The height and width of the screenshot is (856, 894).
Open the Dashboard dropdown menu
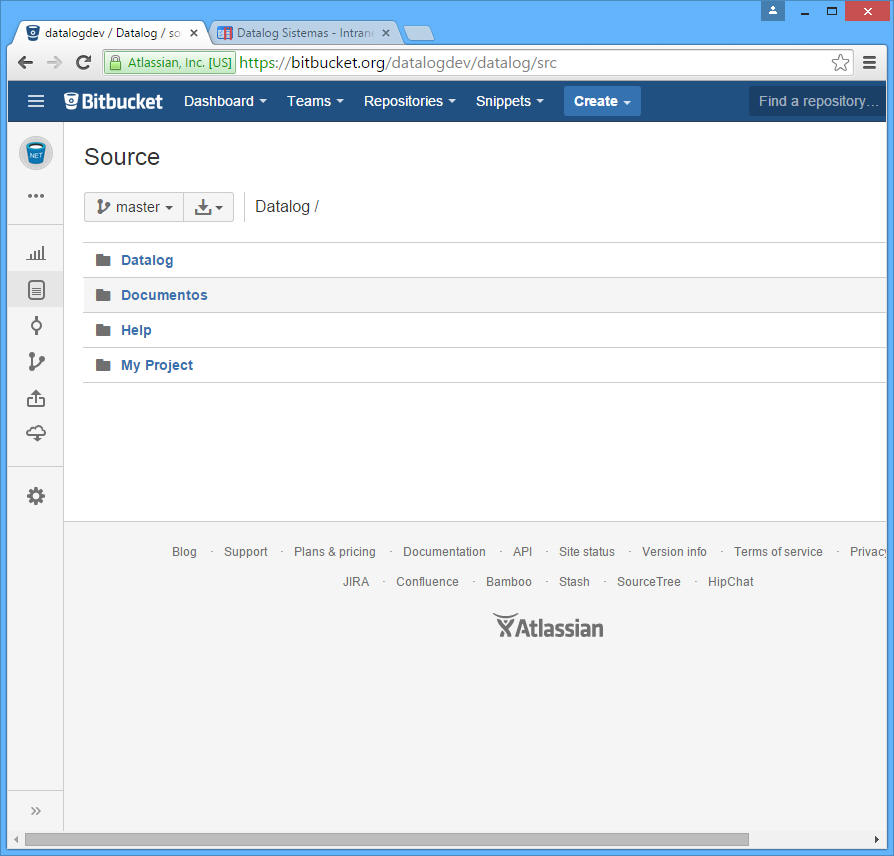point(225,101)
